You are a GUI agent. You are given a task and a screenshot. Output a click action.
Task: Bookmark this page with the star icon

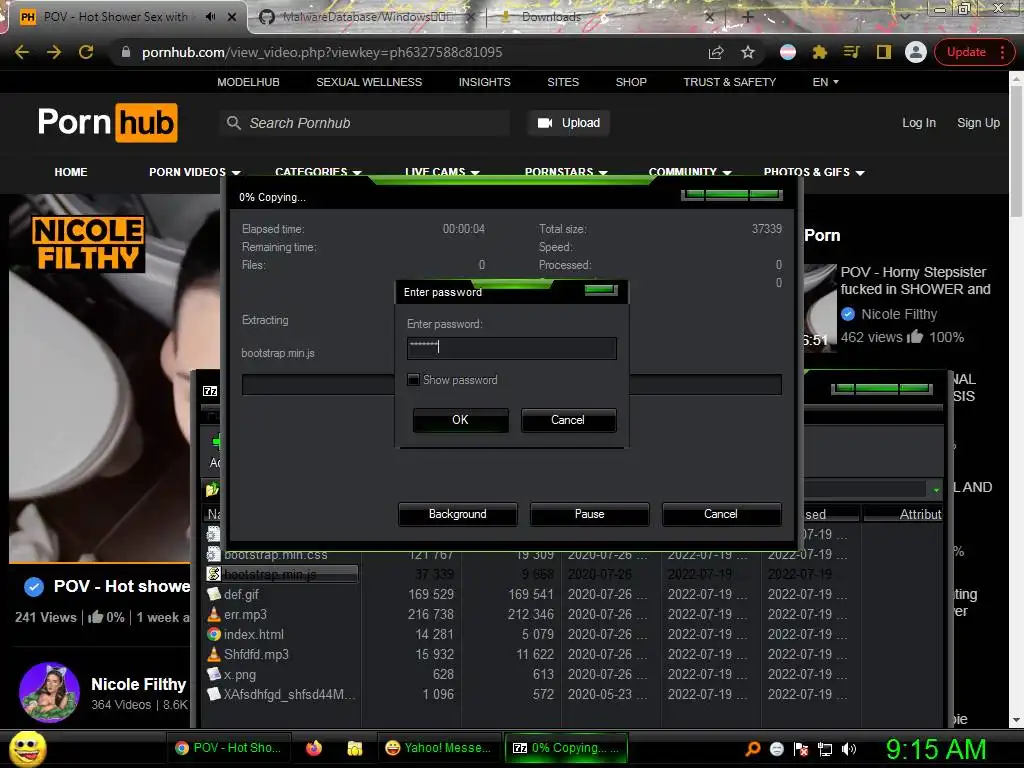[748, 52]
